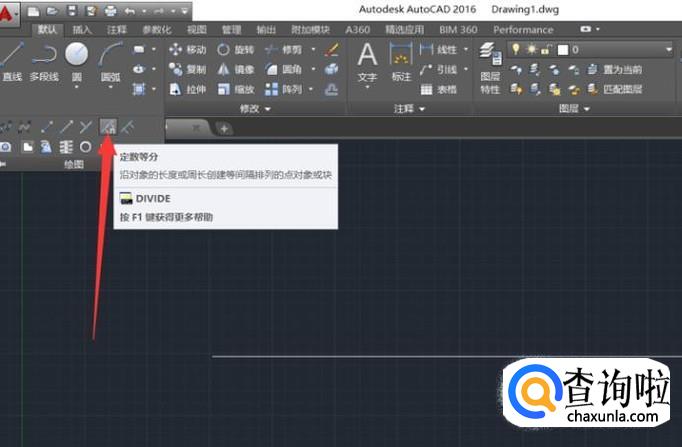Click layer 0 white color swatch
This screenshot has height=447, width=682.
(563, 50)
